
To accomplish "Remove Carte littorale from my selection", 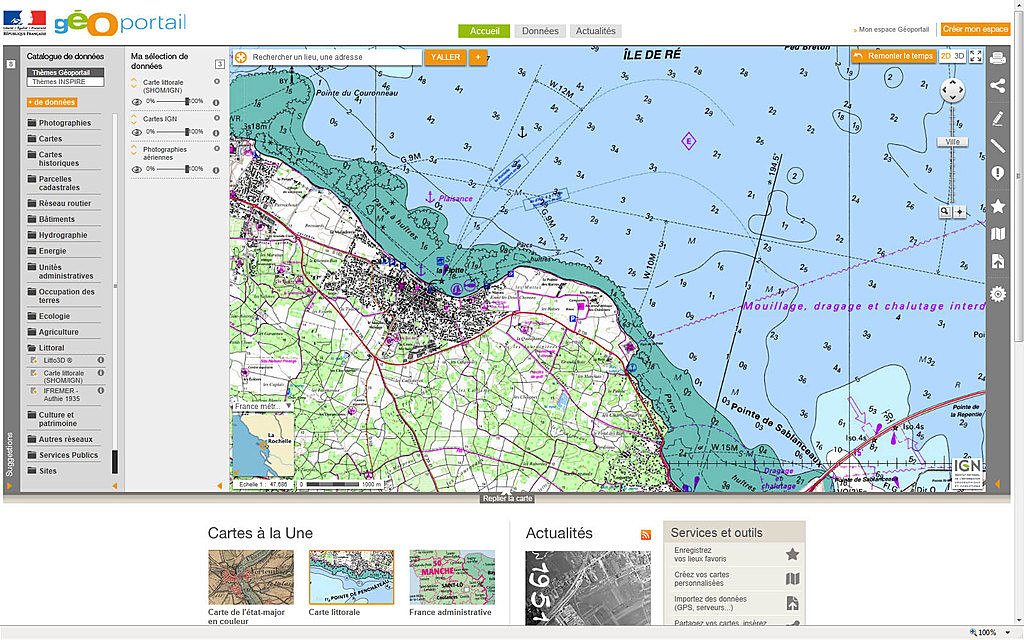I will pyautogui.click(x=217, y=82).
